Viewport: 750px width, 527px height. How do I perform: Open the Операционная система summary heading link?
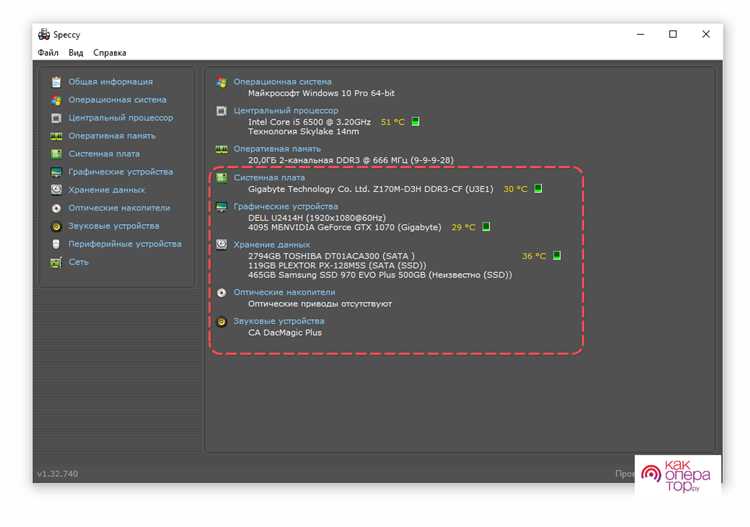click(282, 82)
